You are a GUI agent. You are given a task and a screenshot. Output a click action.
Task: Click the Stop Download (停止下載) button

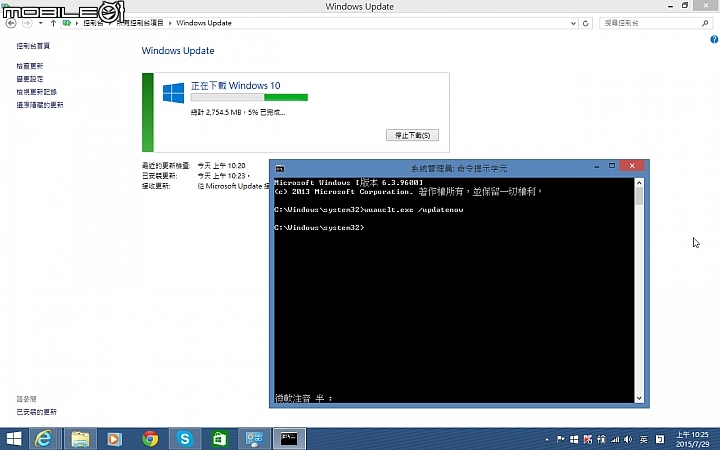pyautogui.click(x=412, y=135)
